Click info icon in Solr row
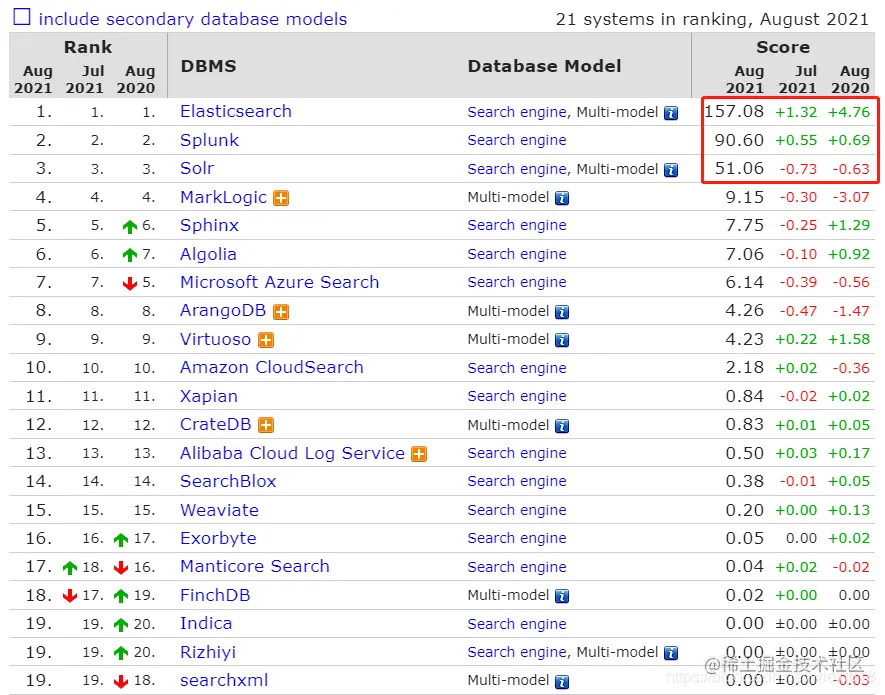Image resolution: width=885 pixels, height=695 pixels. click(x=671, y=170)
